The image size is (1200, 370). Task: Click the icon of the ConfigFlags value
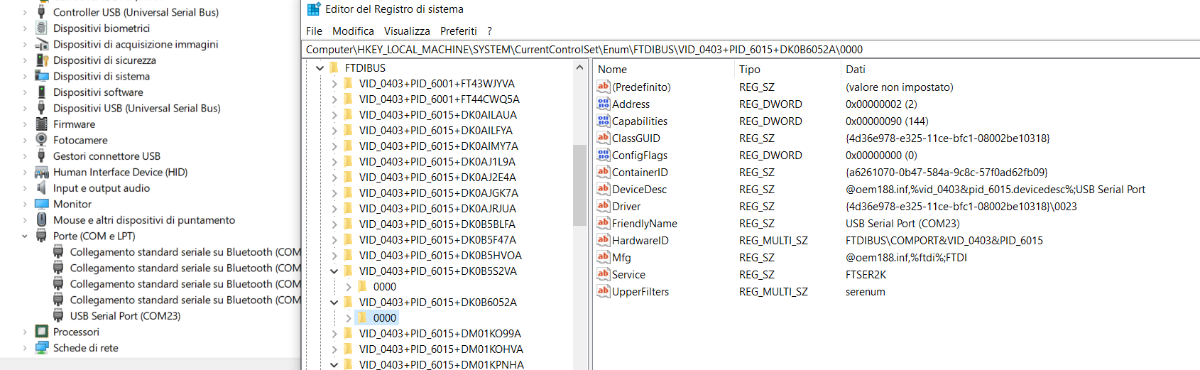click(603, 155)
